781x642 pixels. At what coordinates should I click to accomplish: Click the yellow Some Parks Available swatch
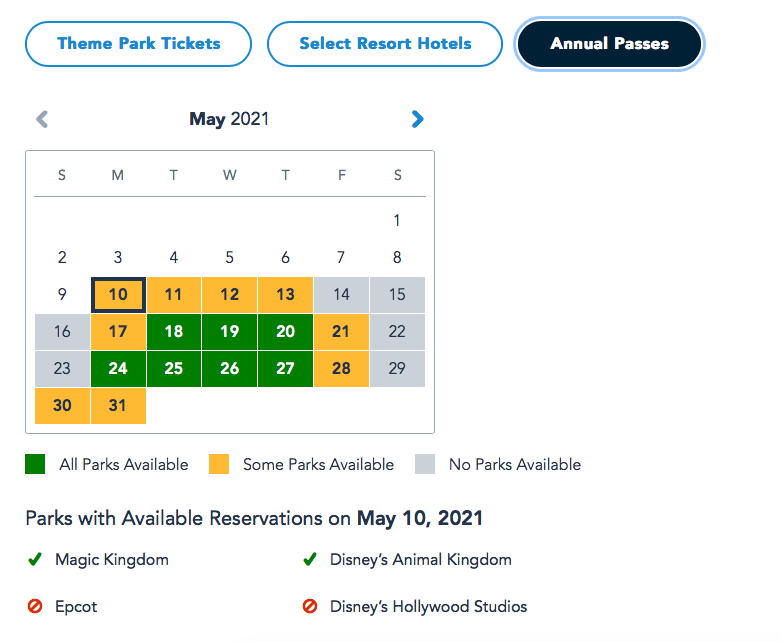tap(219, 464)
